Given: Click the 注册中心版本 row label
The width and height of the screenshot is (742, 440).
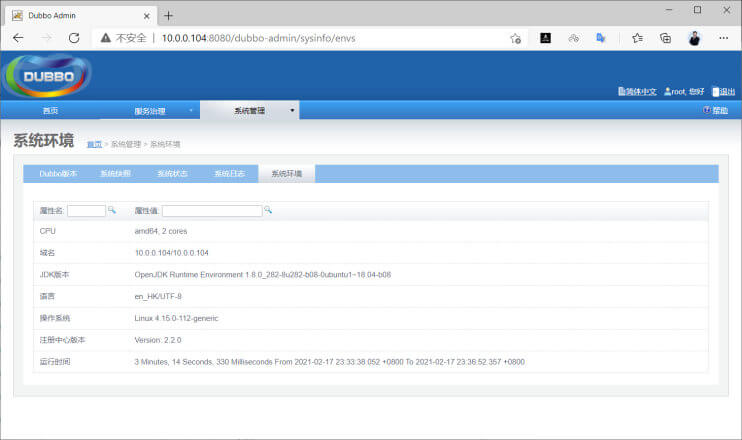Looking at the screenshot, I should [62, 340].
